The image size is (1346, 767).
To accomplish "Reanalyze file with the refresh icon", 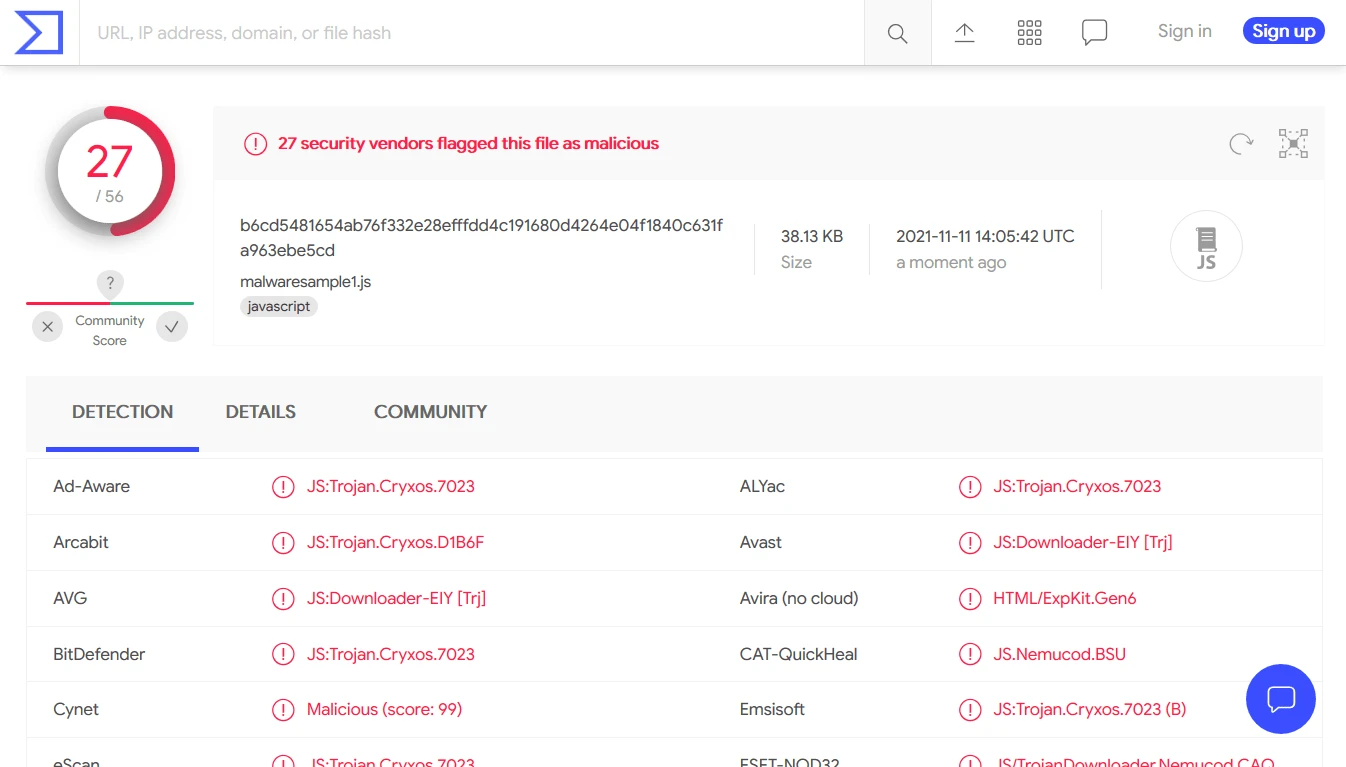I will [1241, 144].
